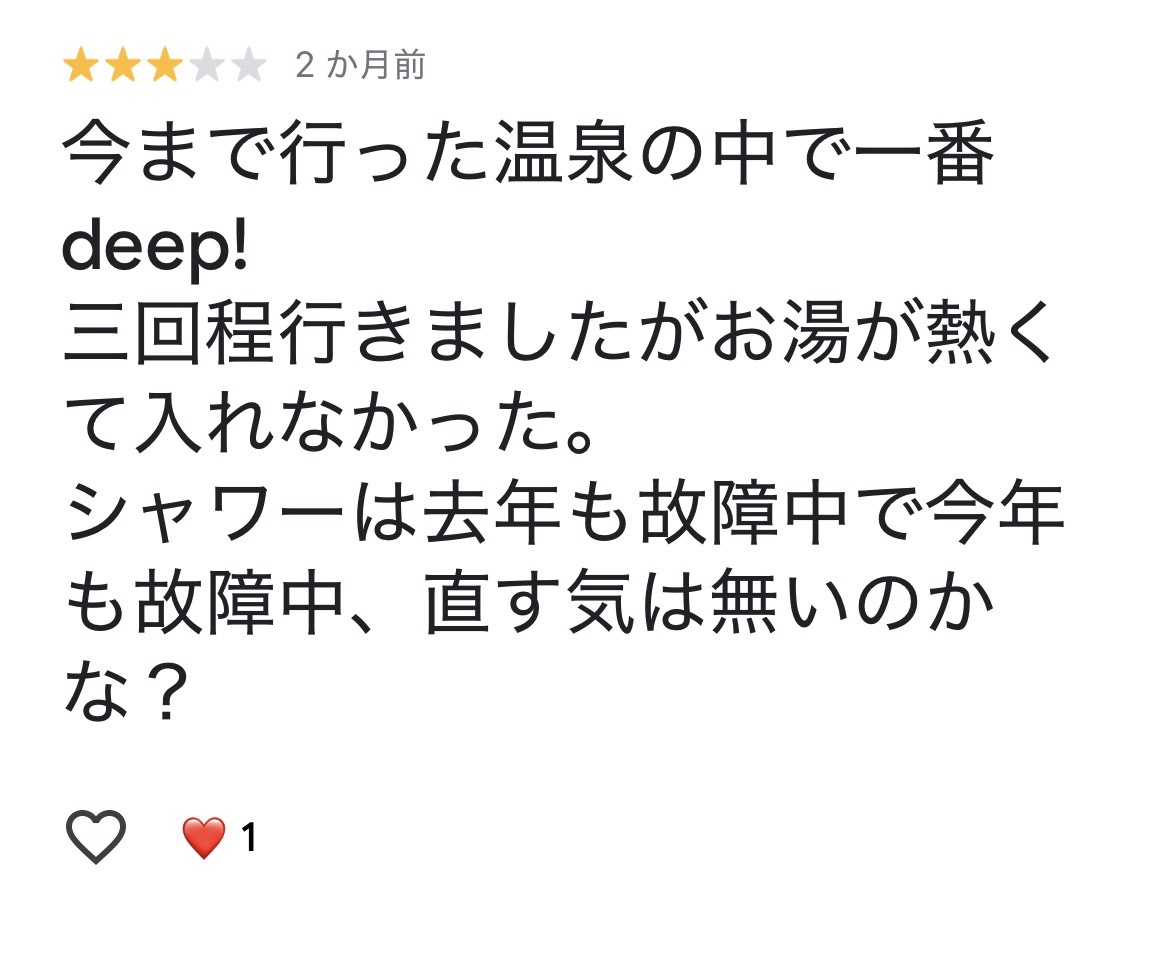Click the reaction count number 1

coord(249,838)
